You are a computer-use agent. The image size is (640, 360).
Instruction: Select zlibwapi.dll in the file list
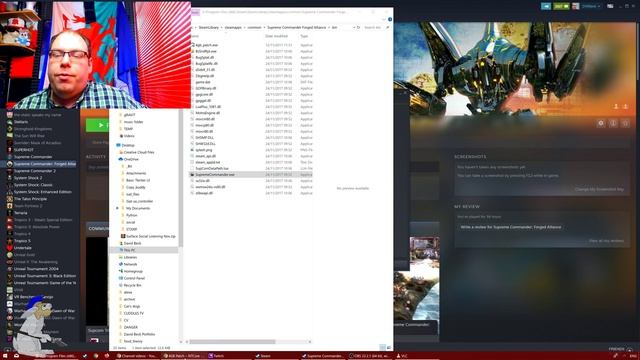click(x=204, y=193)
